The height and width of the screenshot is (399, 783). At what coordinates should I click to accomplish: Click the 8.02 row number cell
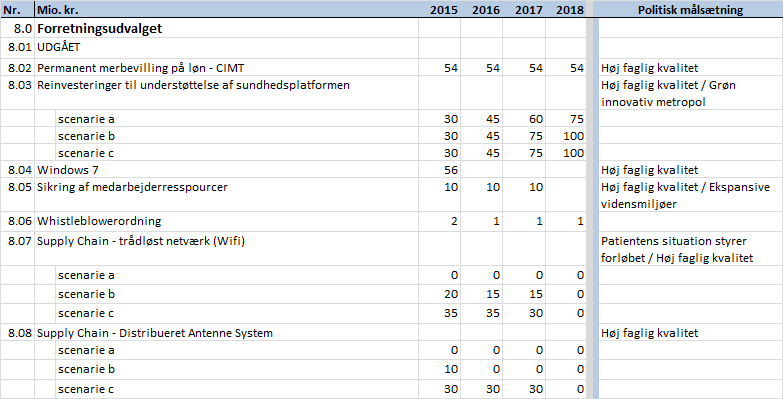click(17, 67)
